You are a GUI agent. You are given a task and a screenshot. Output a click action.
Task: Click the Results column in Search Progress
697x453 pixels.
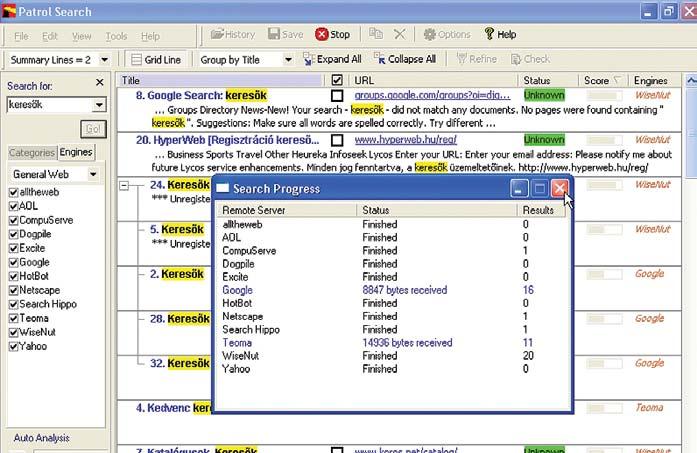541,210
